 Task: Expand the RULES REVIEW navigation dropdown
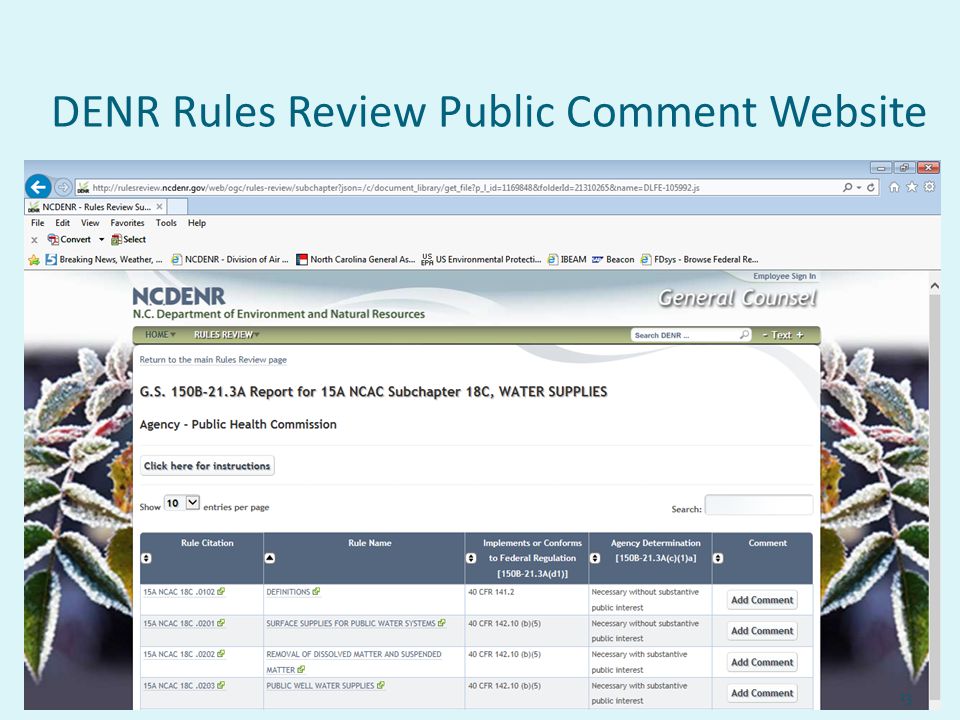tap(226, 334)
